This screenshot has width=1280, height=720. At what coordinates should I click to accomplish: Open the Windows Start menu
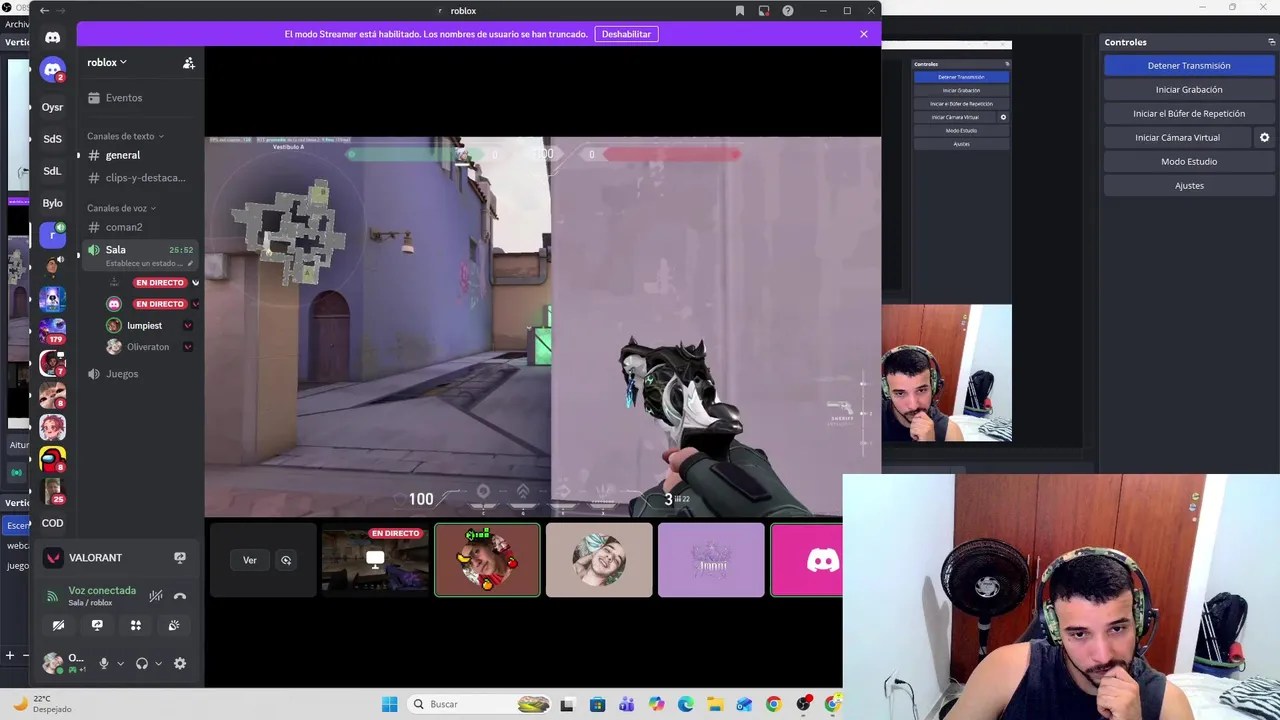pyautogui.click(x=389, y=704)
